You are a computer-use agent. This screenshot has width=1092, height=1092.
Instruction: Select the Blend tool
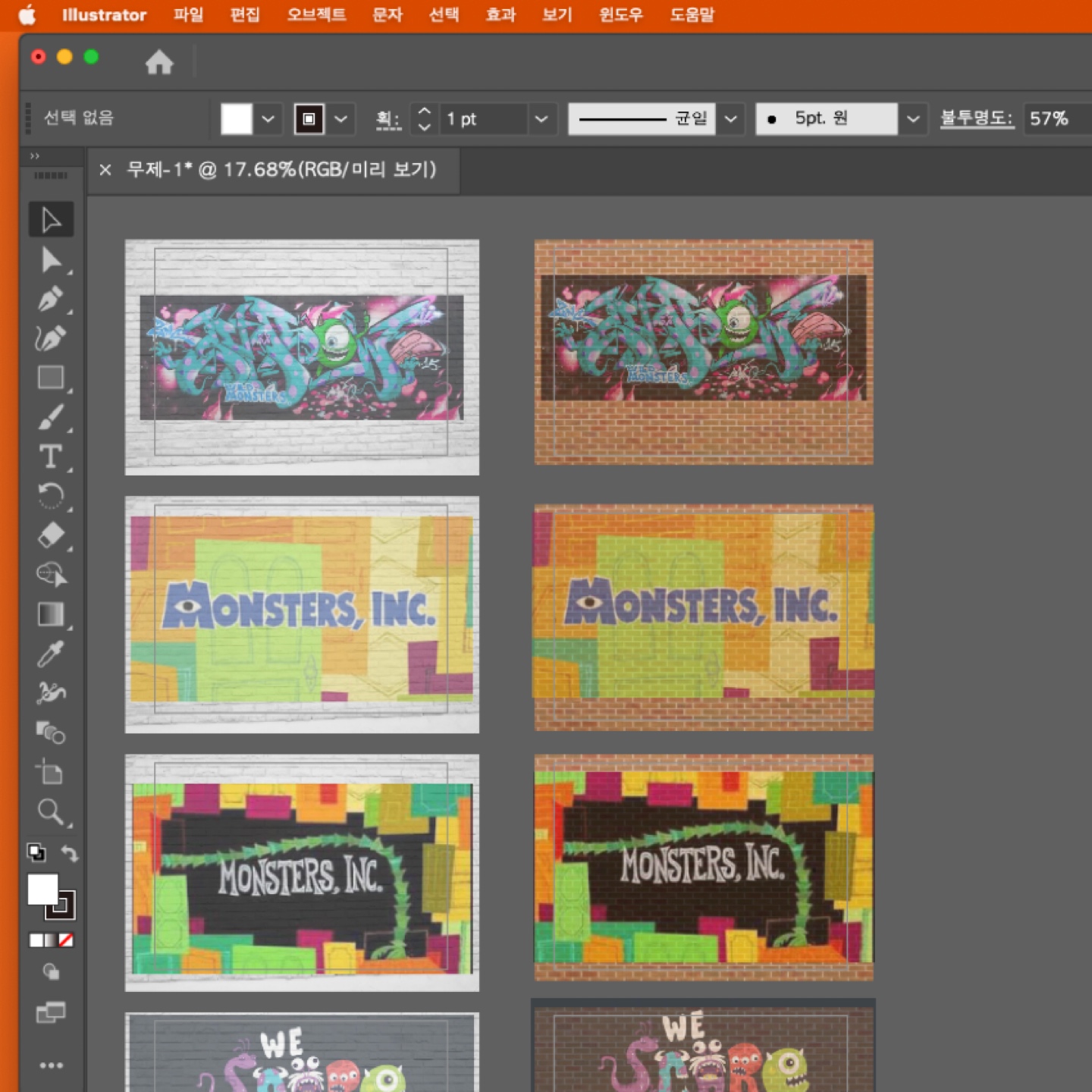(51, 733)
